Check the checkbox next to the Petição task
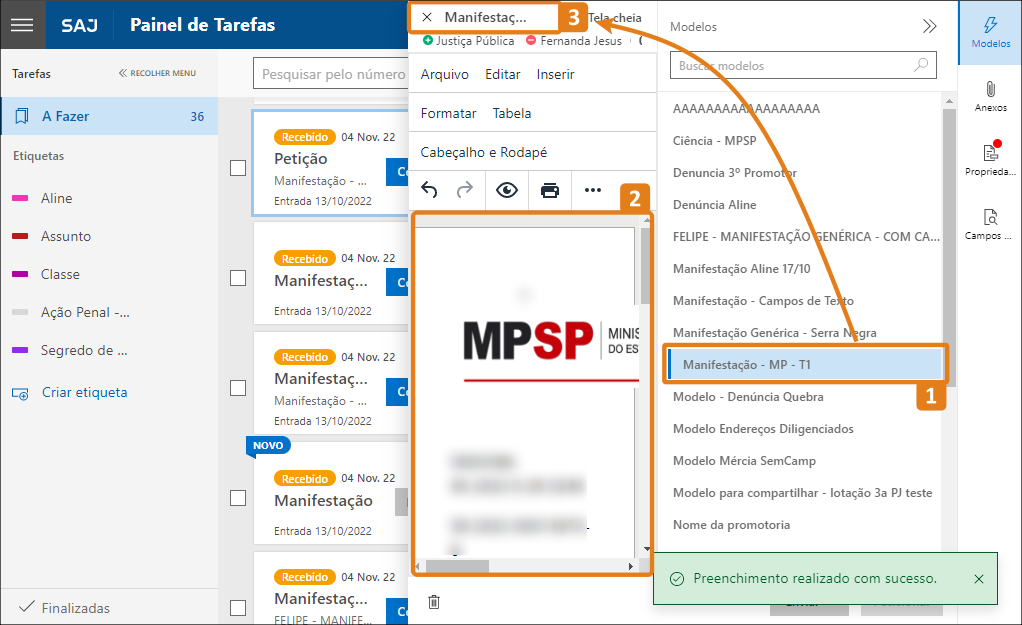 237,166
